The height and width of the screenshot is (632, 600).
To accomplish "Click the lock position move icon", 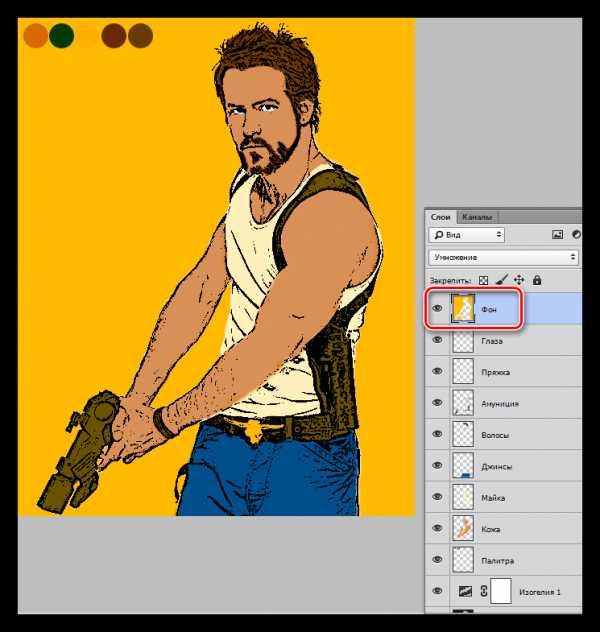I will [x=519, y=281].
